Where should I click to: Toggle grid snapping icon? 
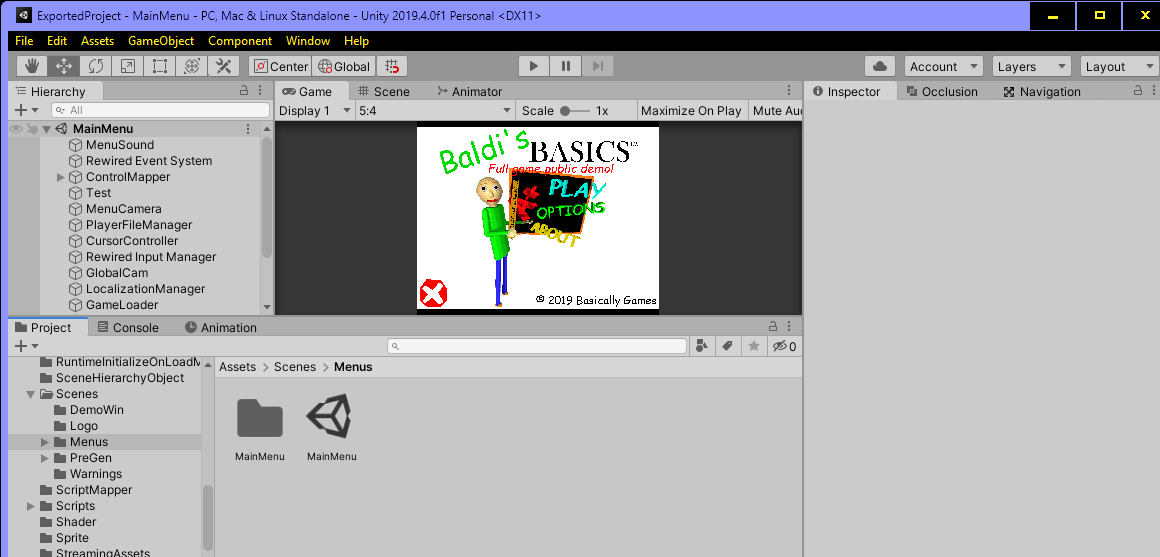pos(392,66)
